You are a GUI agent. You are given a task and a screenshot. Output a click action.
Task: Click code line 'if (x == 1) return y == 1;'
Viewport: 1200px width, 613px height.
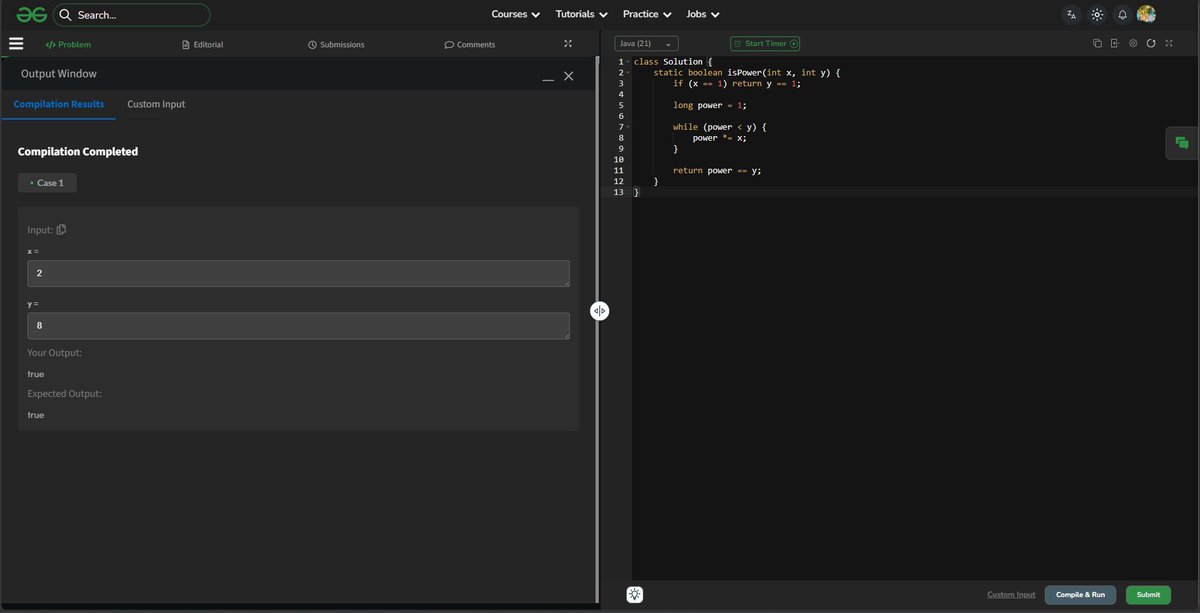click(737, 84)
